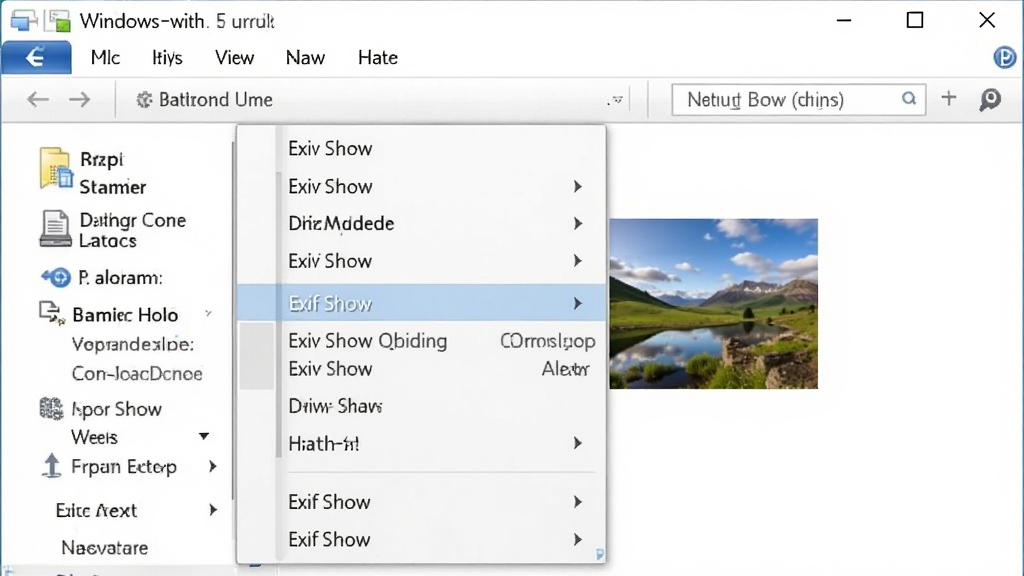Click the Dathgr Cone Latocs document icon
This screenshot has height=576, width=1024.
point(55,229)
